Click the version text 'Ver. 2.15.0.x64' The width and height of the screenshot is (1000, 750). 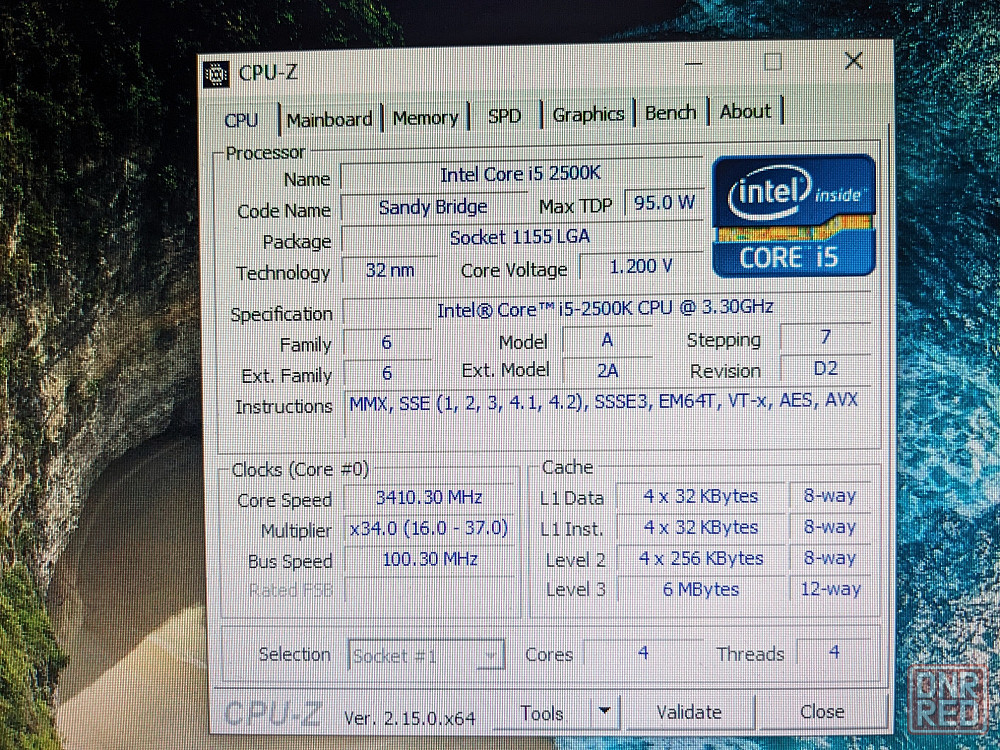[x=409, y=718]
